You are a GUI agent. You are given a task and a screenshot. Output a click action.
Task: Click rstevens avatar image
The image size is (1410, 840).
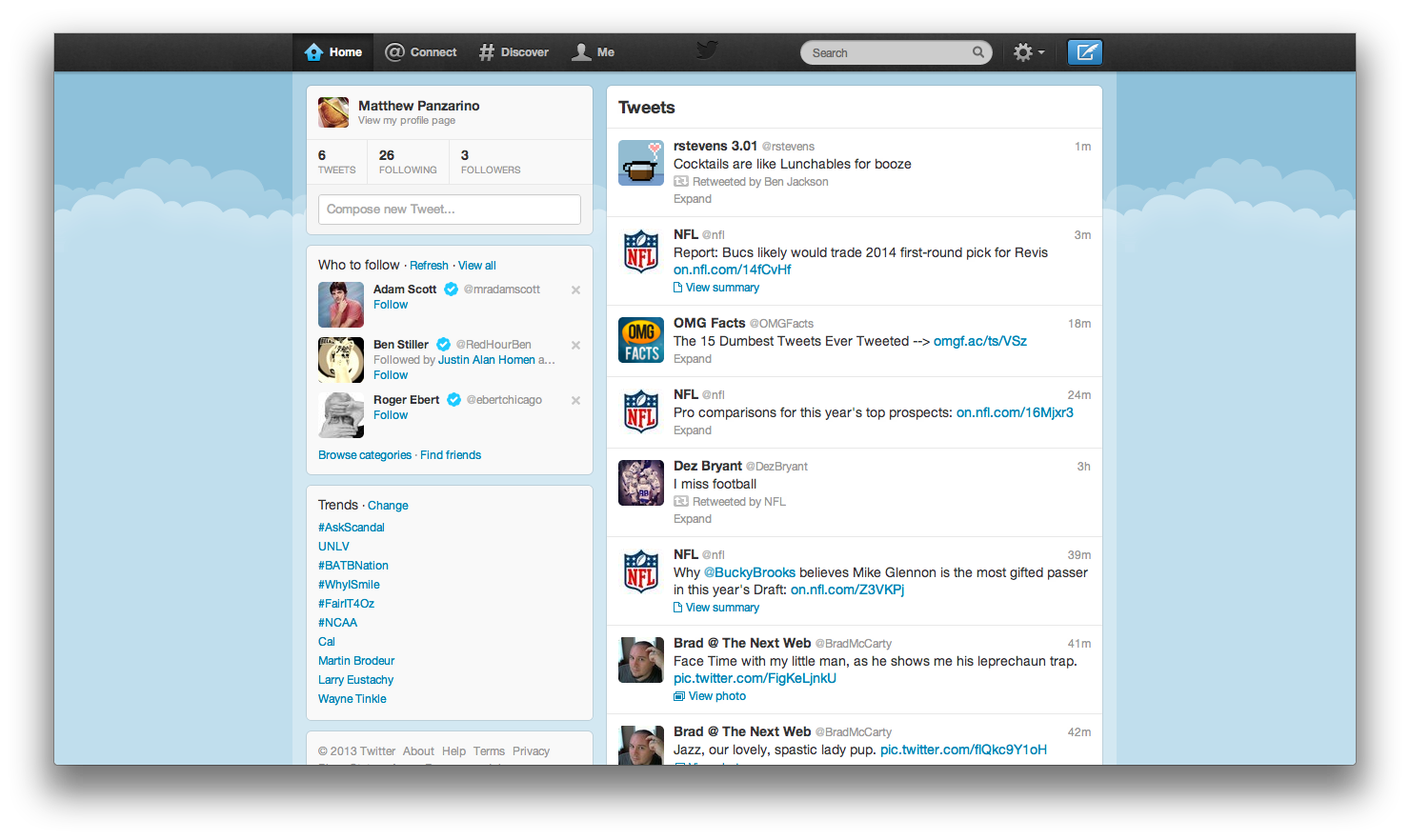[x=641, y=163]
